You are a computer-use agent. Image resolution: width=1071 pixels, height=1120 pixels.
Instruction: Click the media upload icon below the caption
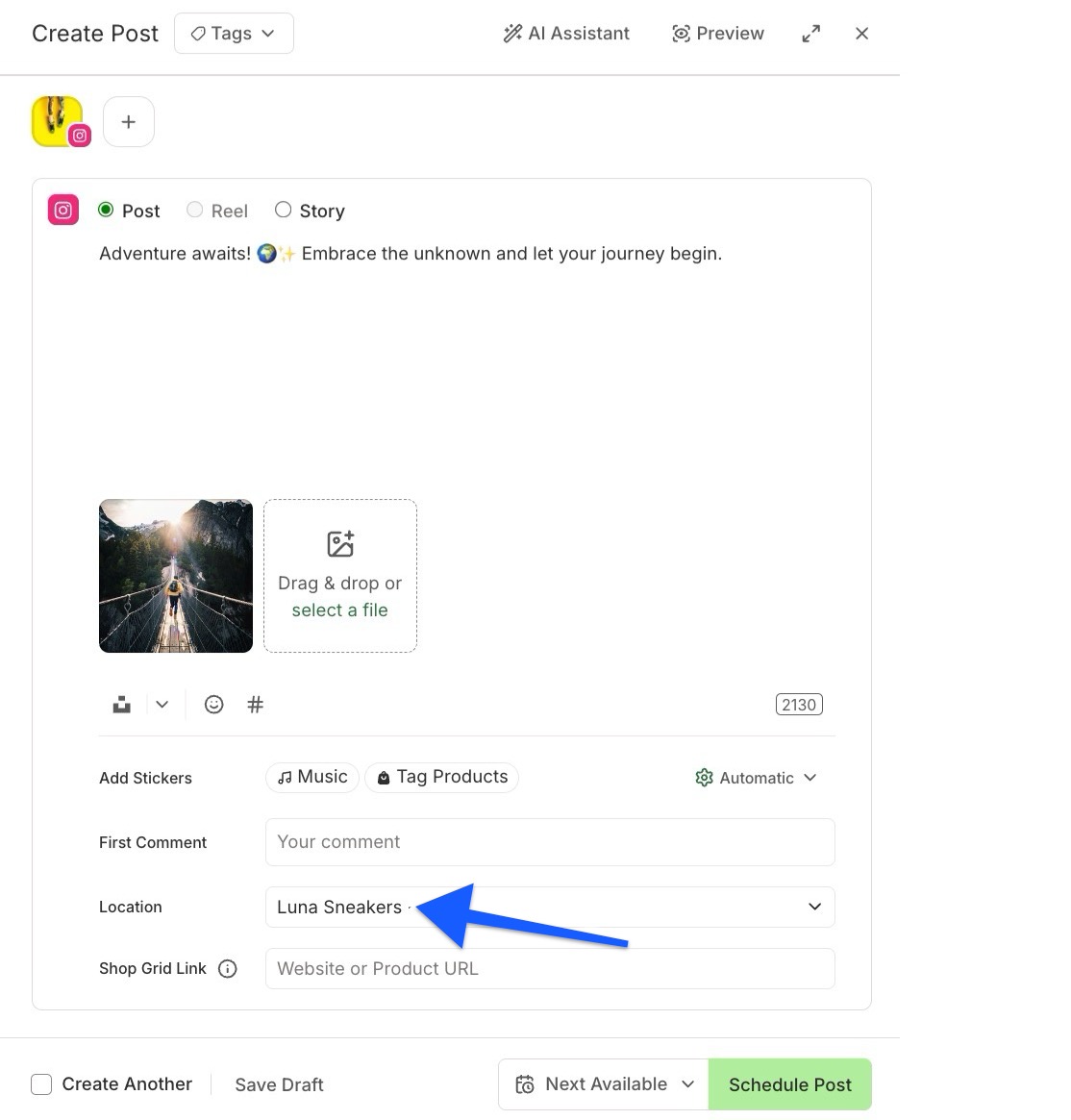tap(121, 704)
